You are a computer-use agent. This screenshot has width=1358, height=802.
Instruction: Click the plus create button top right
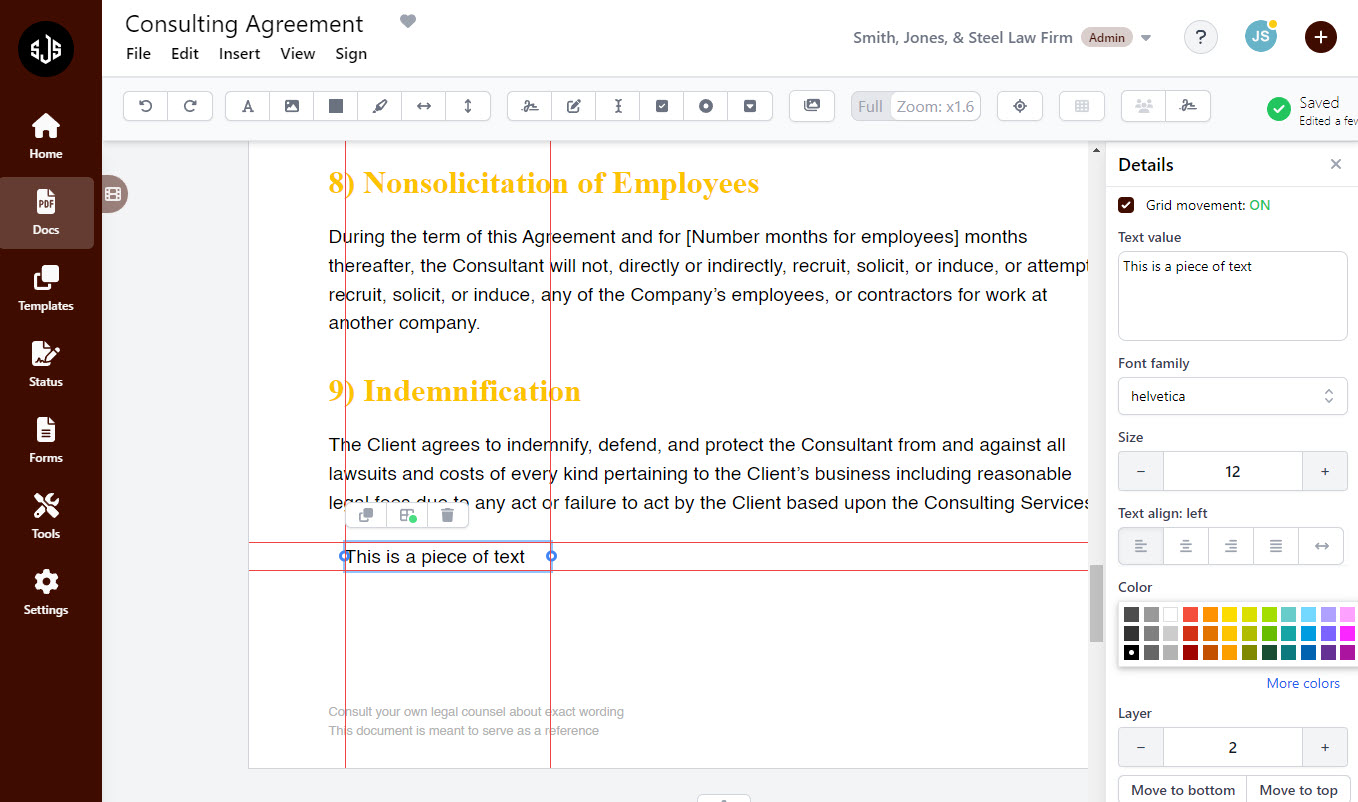pyautogui.click(x=1321, y=37)
